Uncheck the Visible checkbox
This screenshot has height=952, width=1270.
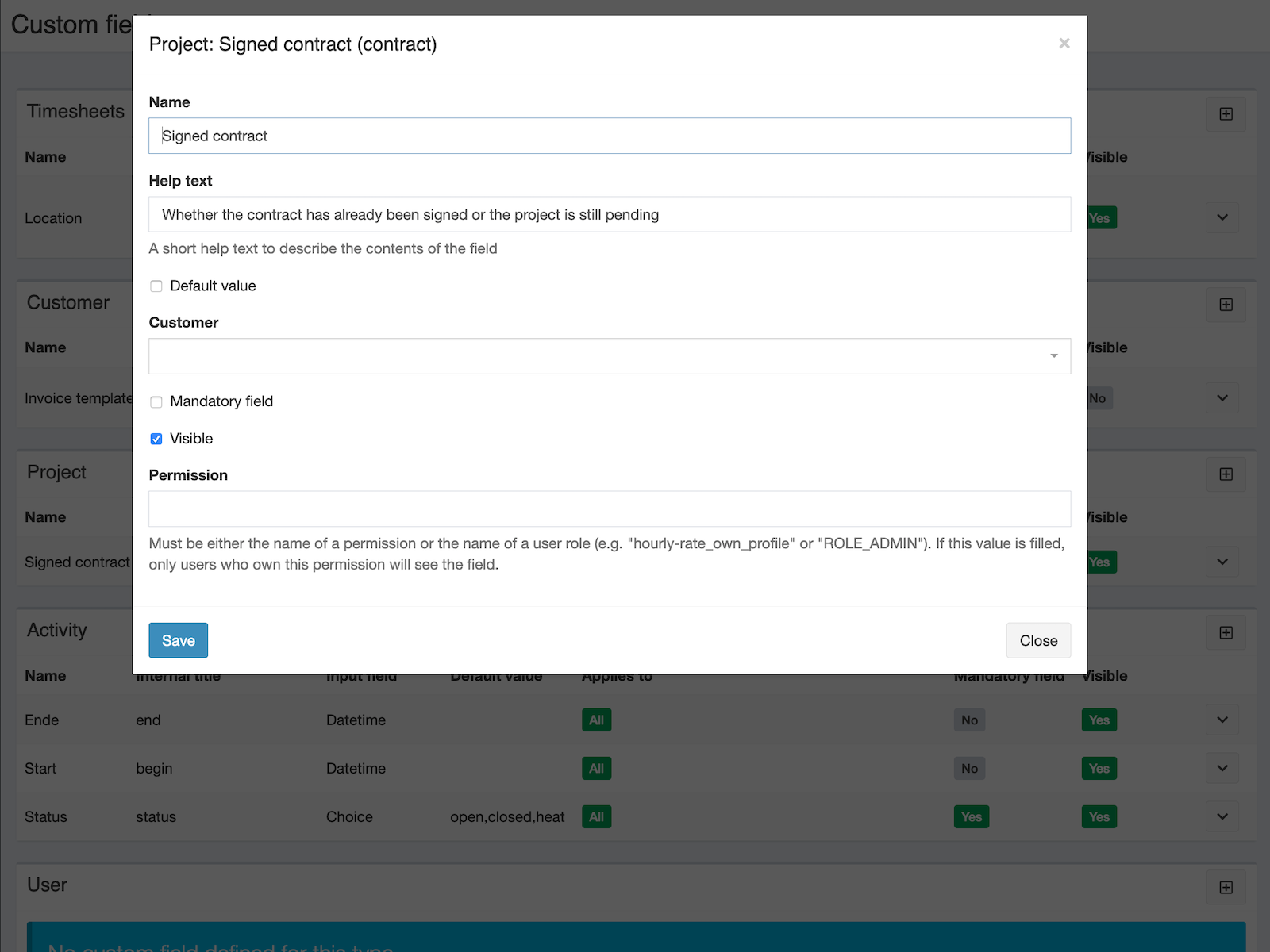[x=156, y=439]
